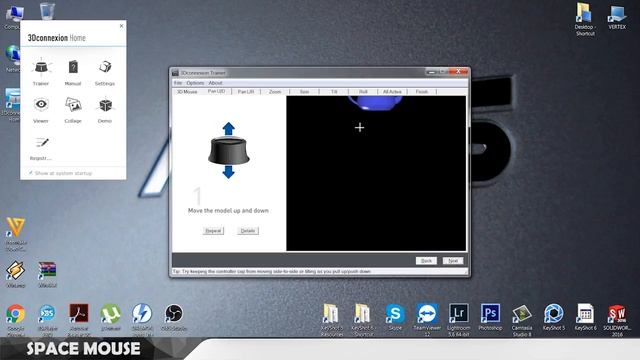Select the Skype desktop shortcut
The height and width of the screenshot is (360, 640).
pos(395,317)
